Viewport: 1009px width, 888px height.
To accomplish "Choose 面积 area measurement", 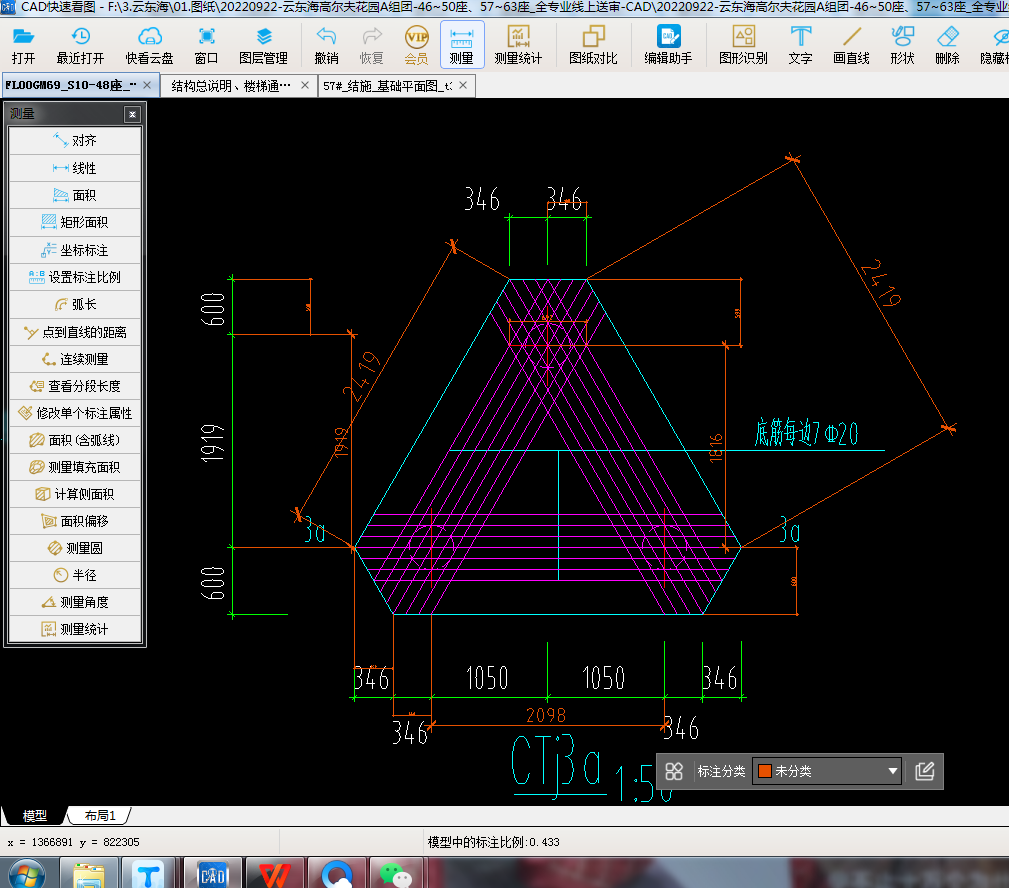I will point(75,195).
